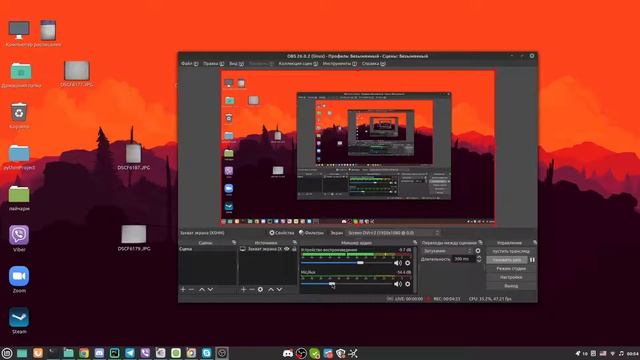
Task: Remove the selected source with the minus icon
Action: 252,289
